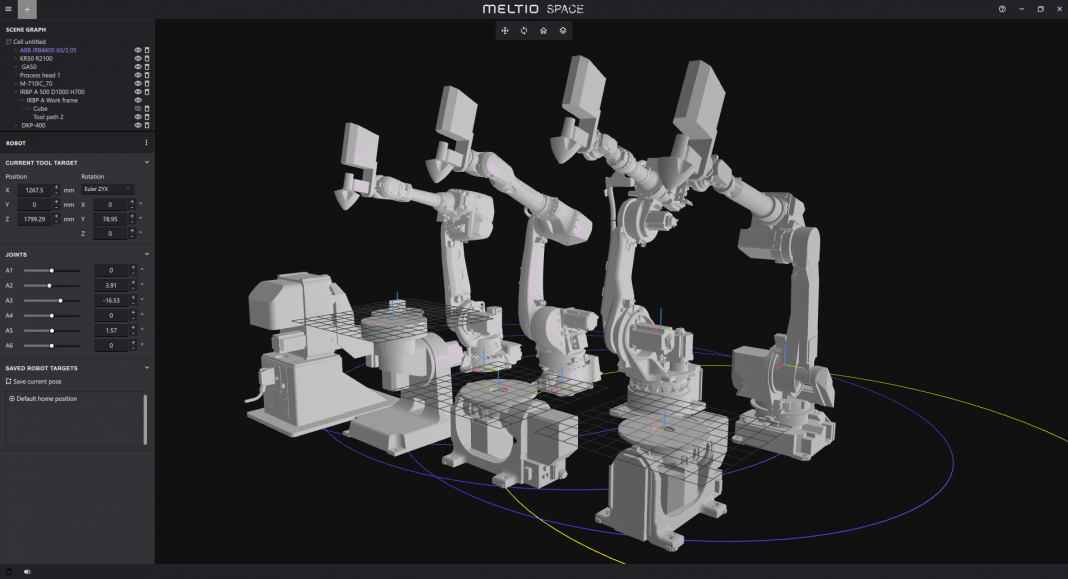The height and width of the screenshot is (579, 1068).
Task: Reset view with the home icon
Action: [x=543, y=31]
